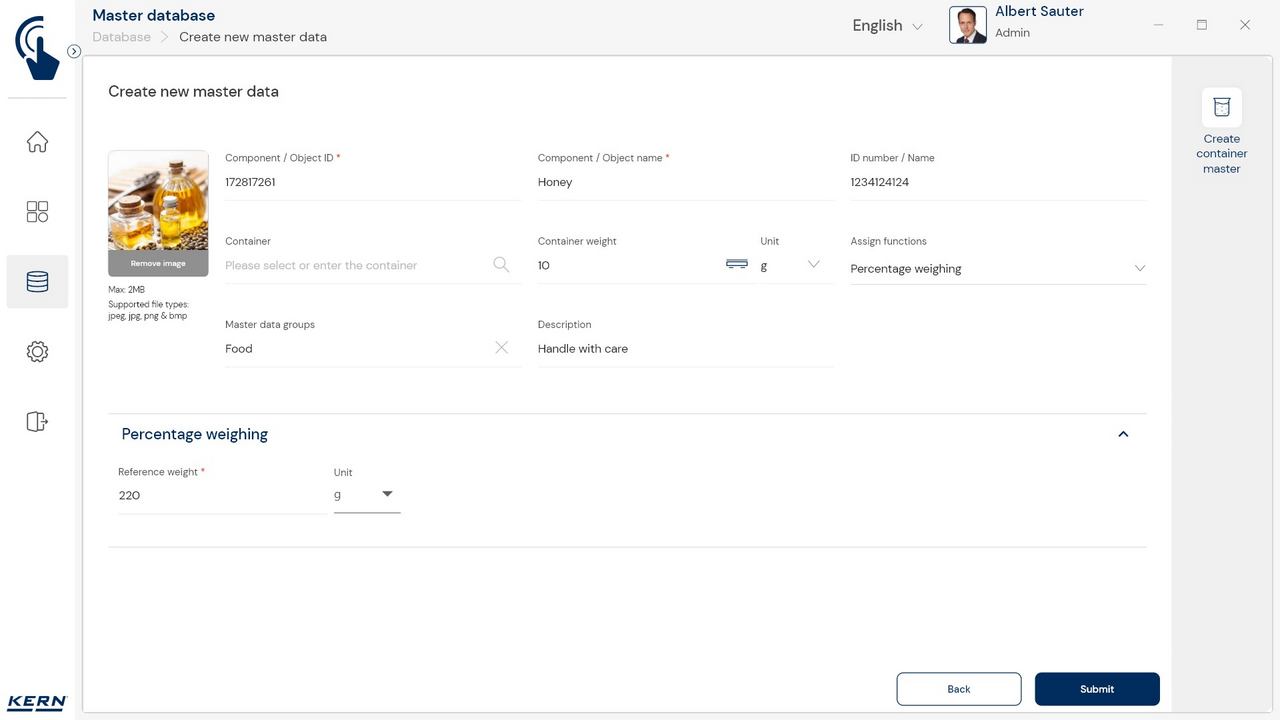Collapse the Percentage weighing section

[1123, 434]
